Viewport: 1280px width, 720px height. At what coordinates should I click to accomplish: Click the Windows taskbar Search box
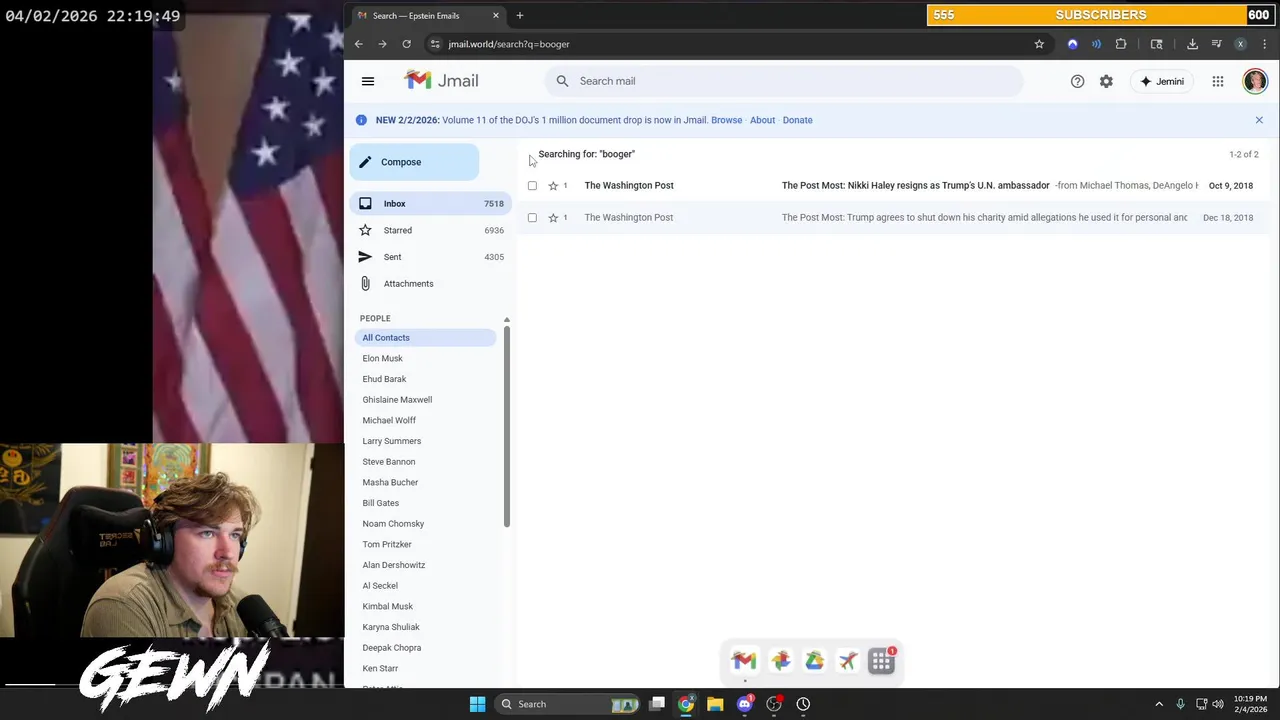pos(568,704)
